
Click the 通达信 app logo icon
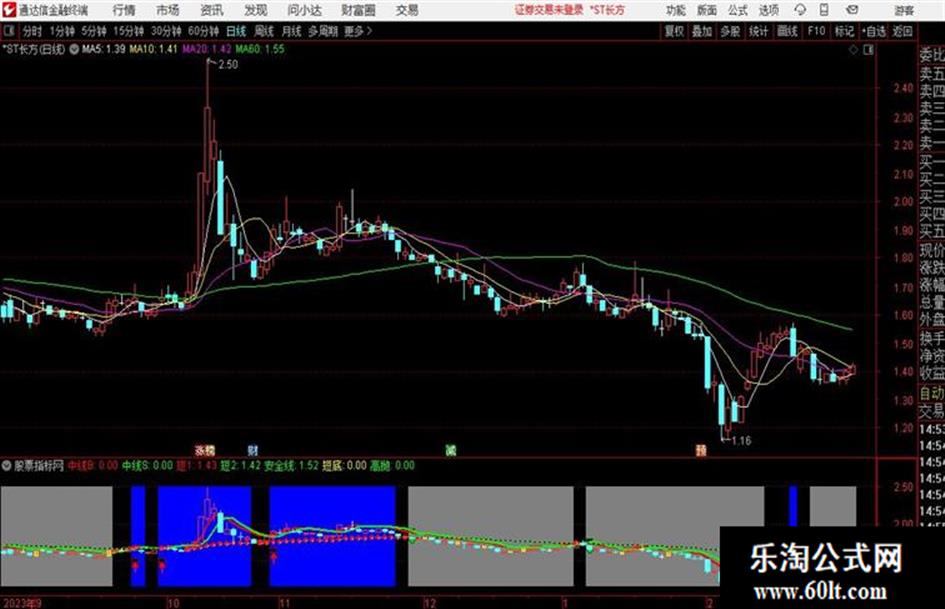click(9, 10)
